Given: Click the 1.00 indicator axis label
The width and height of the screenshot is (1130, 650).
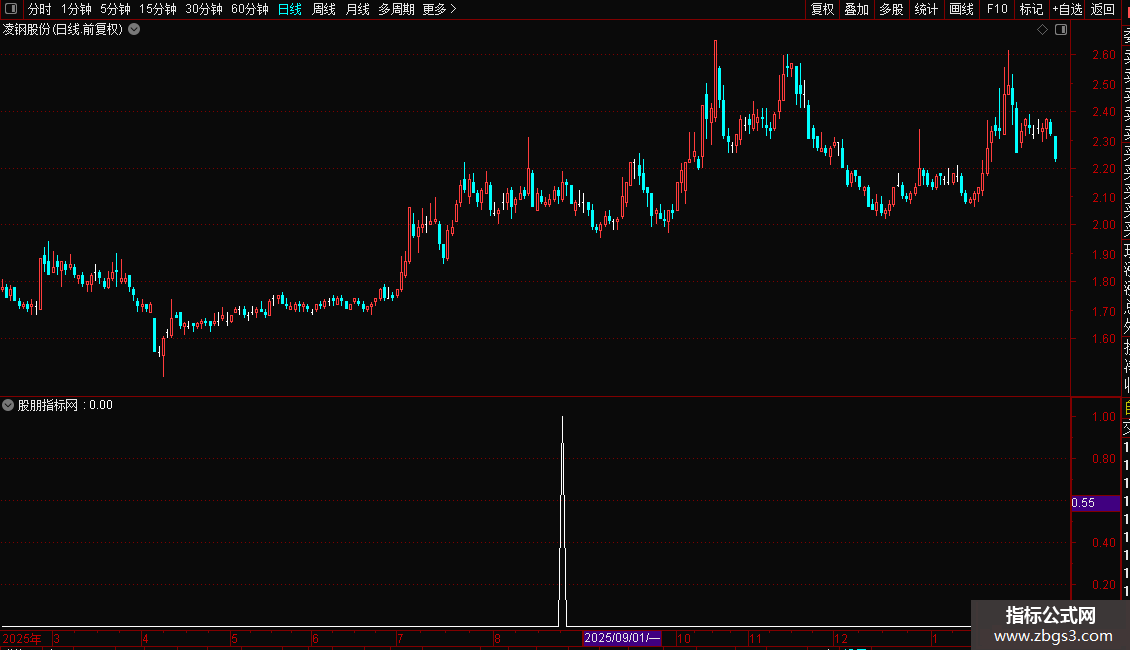Looking at the screenshot, I should click(x=1103, y=417).
